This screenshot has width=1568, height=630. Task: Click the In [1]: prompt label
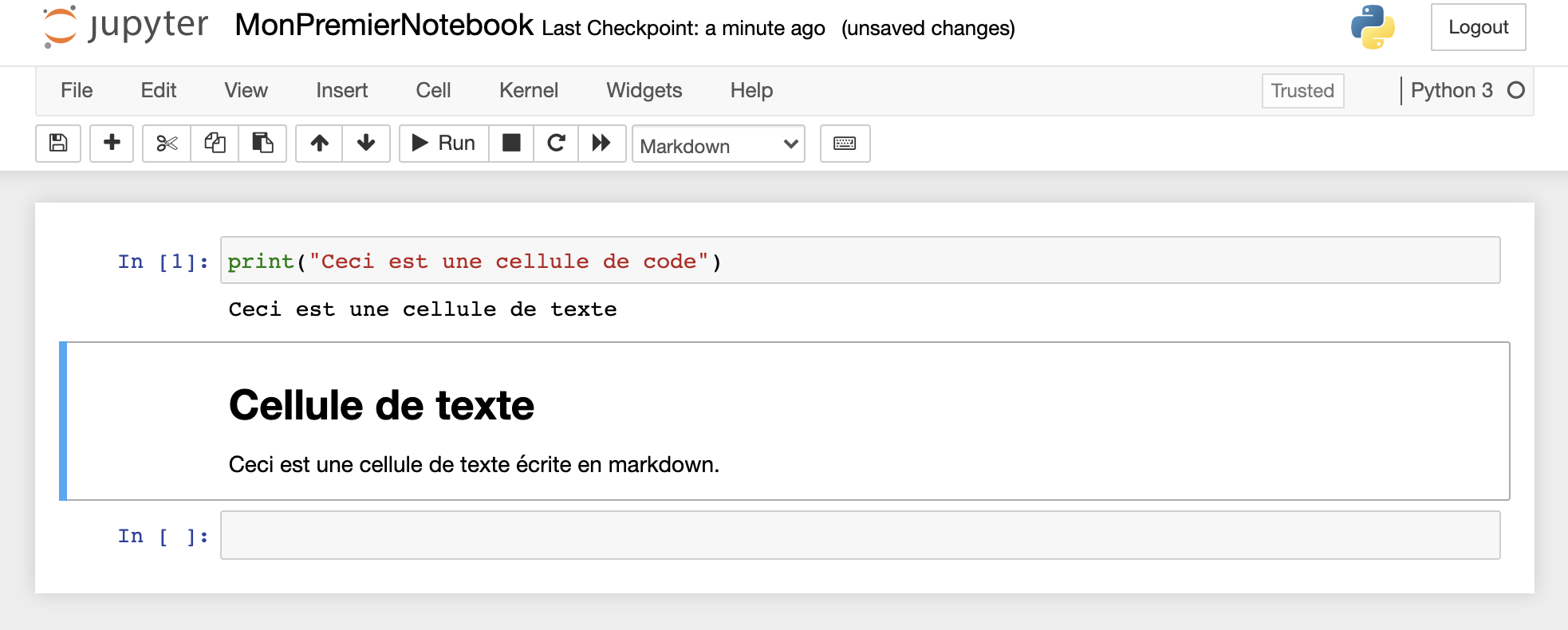pos(163,262)
